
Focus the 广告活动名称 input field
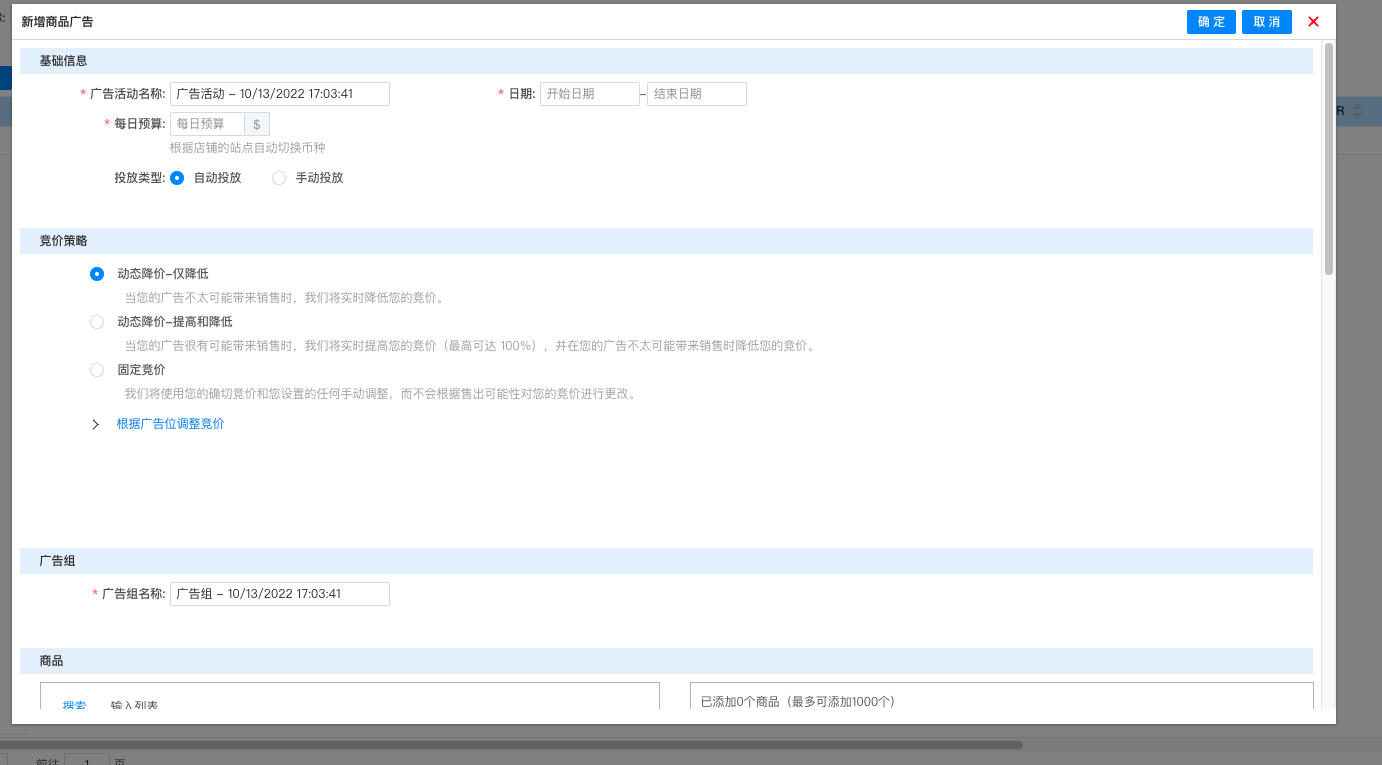pyautogui.click(x=280, y=94)
